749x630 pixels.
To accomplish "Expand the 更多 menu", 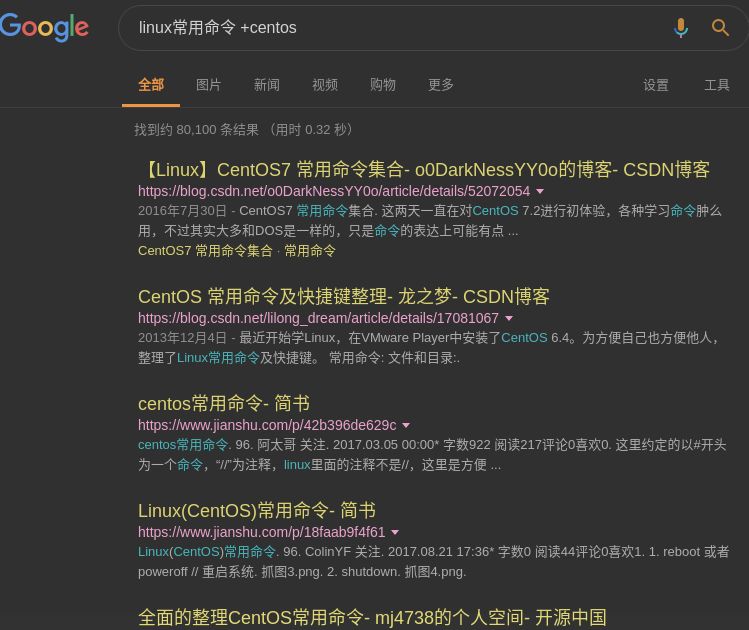I will [440, 85].
